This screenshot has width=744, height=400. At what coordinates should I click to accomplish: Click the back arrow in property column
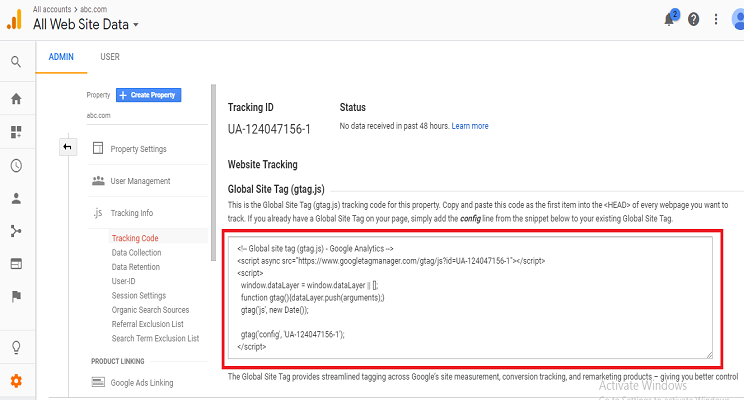(67, 147)
